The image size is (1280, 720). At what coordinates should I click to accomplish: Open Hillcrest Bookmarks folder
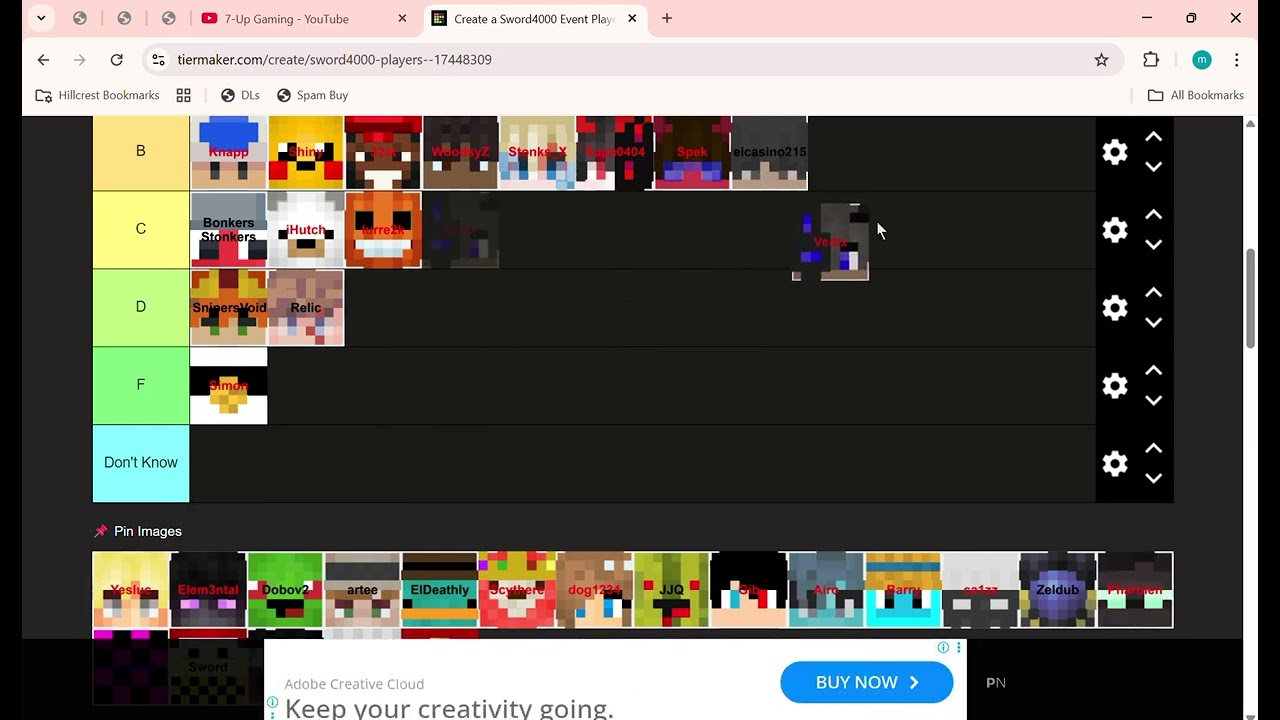97,95
